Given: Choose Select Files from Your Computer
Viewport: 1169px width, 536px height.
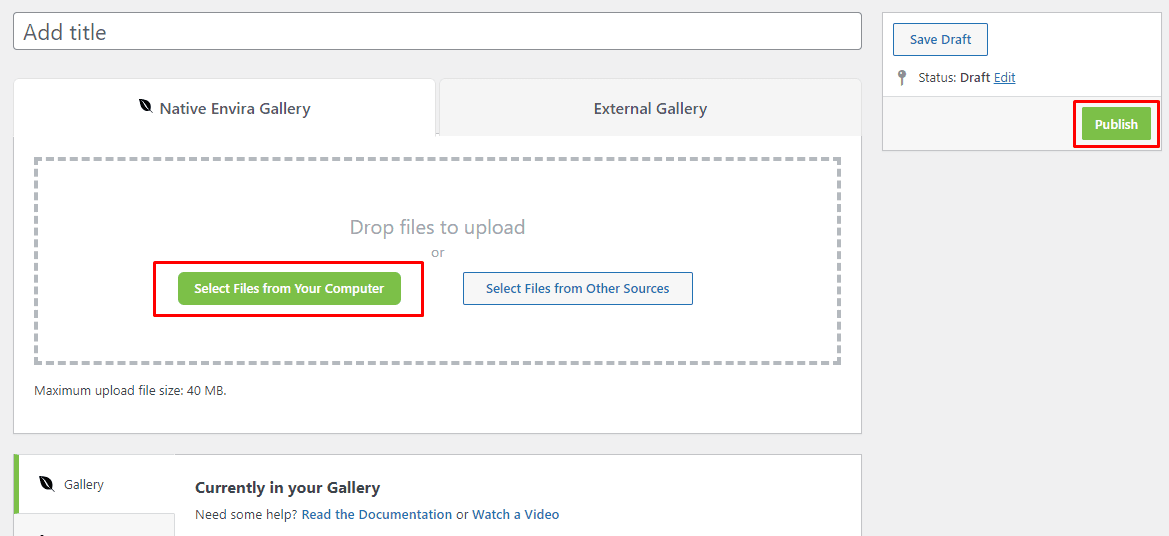Looking at the screenshot, I should (x=289, y=289).
